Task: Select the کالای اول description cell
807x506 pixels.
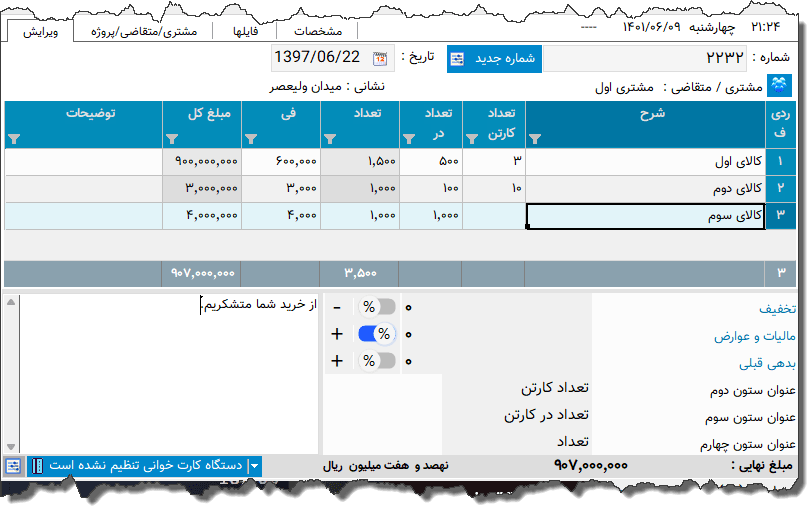Action: pos(645,162)
